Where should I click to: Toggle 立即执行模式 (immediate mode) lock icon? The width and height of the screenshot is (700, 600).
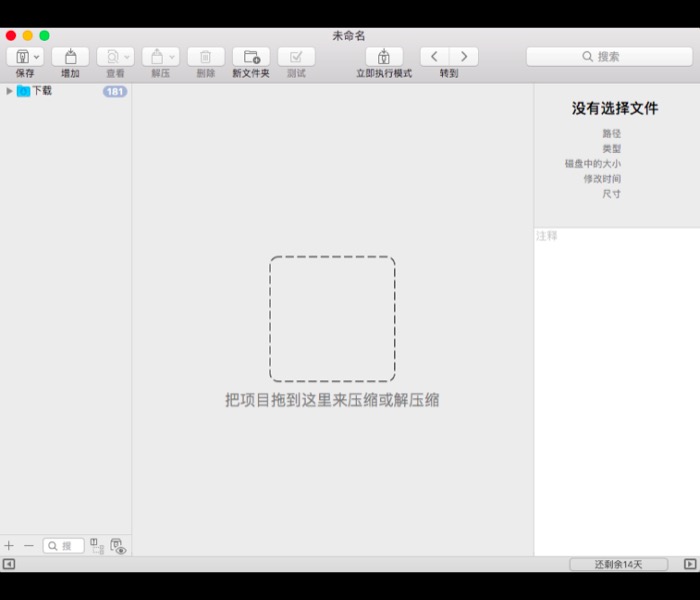384,57
